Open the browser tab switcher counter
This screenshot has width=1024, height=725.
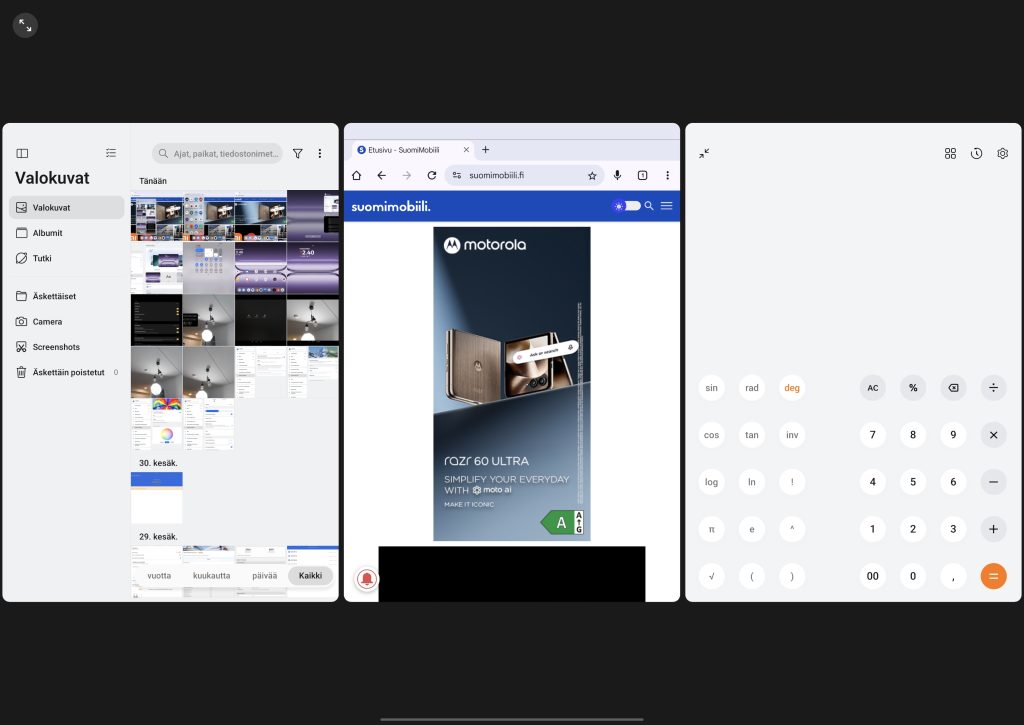coord(643,176)
